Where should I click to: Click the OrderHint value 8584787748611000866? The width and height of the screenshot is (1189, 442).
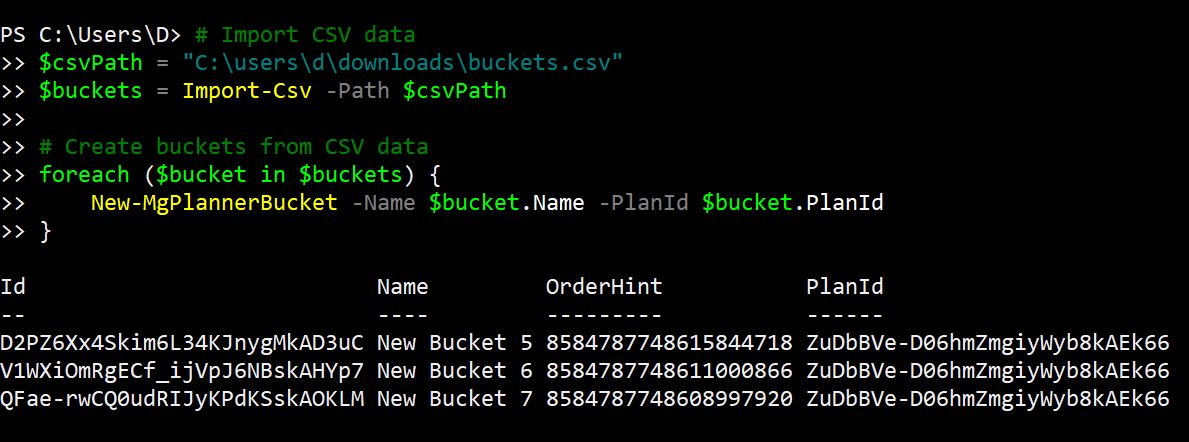tap(669, 371)
